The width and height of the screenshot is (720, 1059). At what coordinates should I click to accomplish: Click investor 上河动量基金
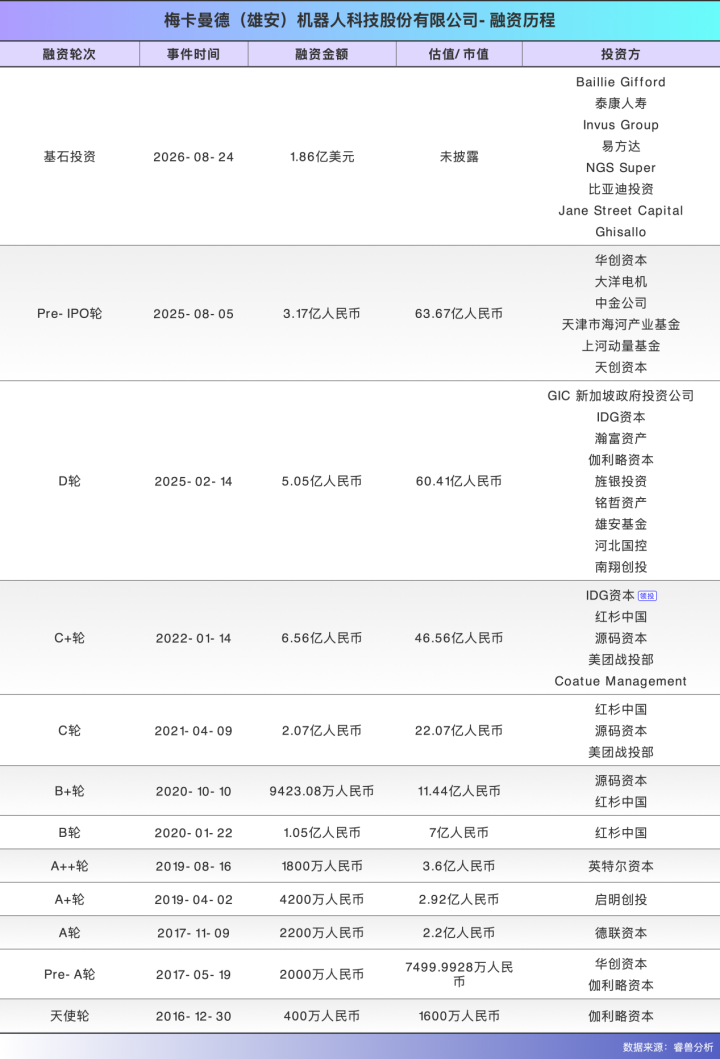[x=621, y=346]
